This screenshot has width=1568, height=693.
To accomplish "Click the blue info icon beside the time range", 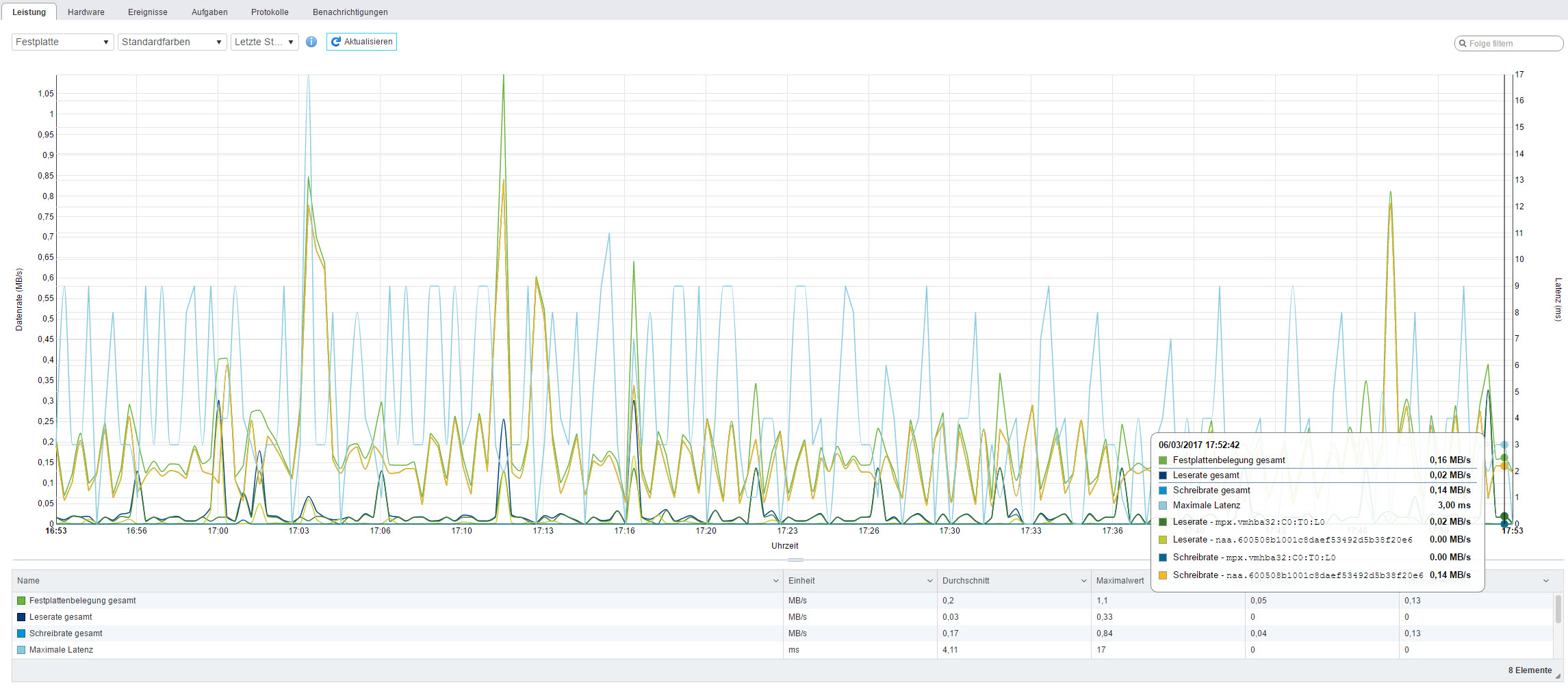I will coord(311,42).
